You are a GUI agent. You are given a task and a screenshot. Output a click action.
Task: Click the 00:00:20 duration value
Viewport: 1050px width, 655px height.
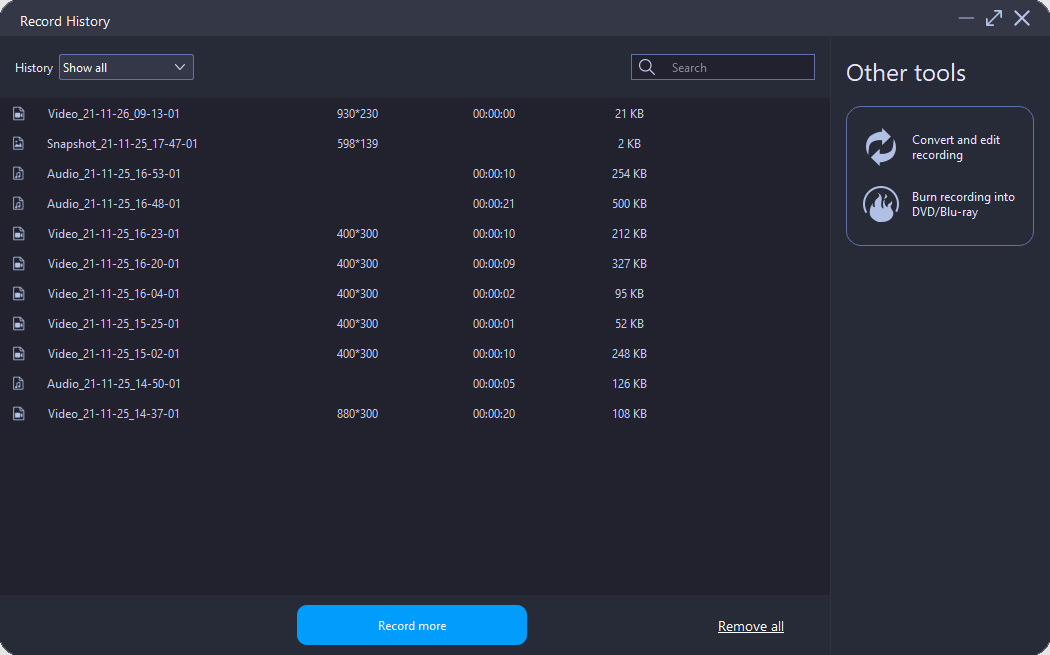tap(494, 414)
